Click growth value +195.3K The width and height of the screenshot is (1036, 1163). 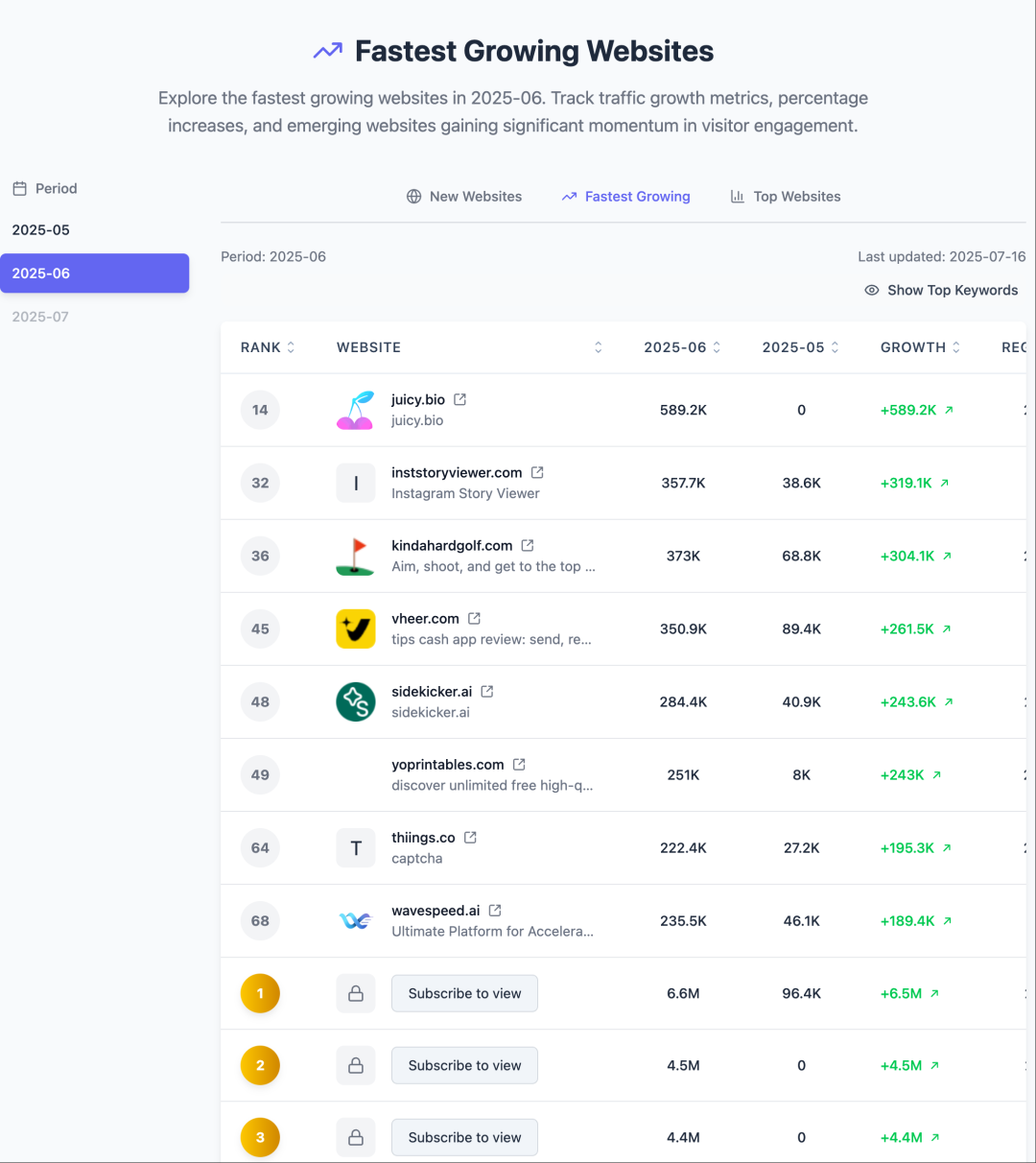907,847
